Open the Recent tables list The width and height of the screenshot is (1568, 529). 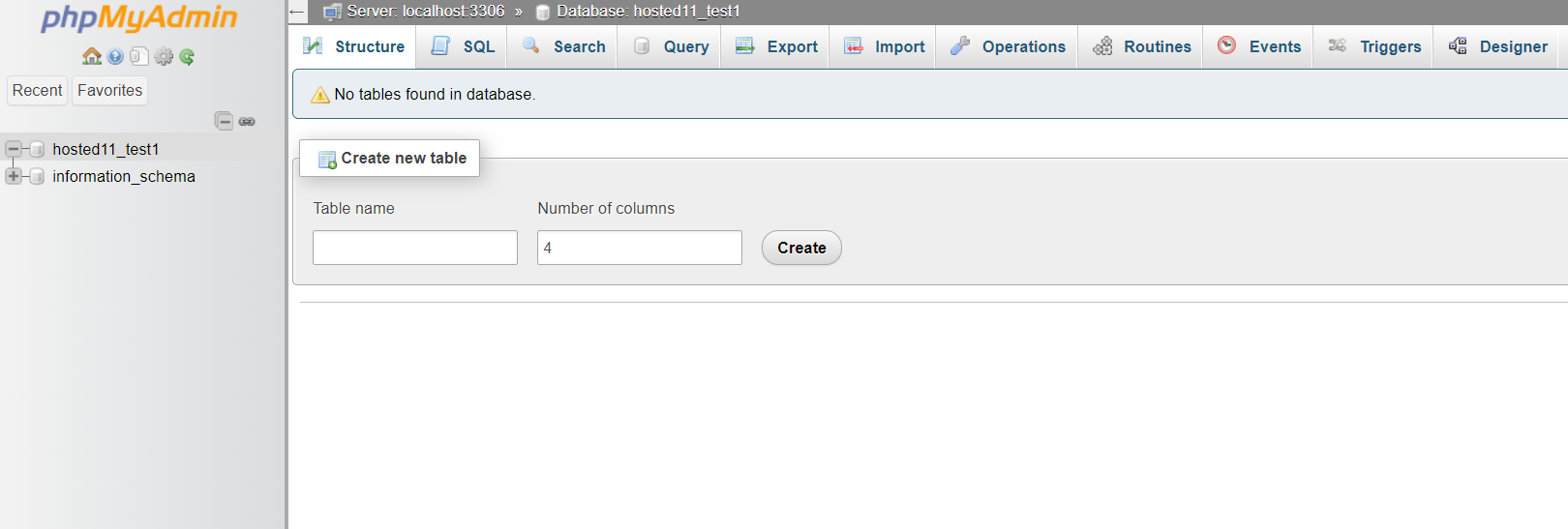pos(37,90)
